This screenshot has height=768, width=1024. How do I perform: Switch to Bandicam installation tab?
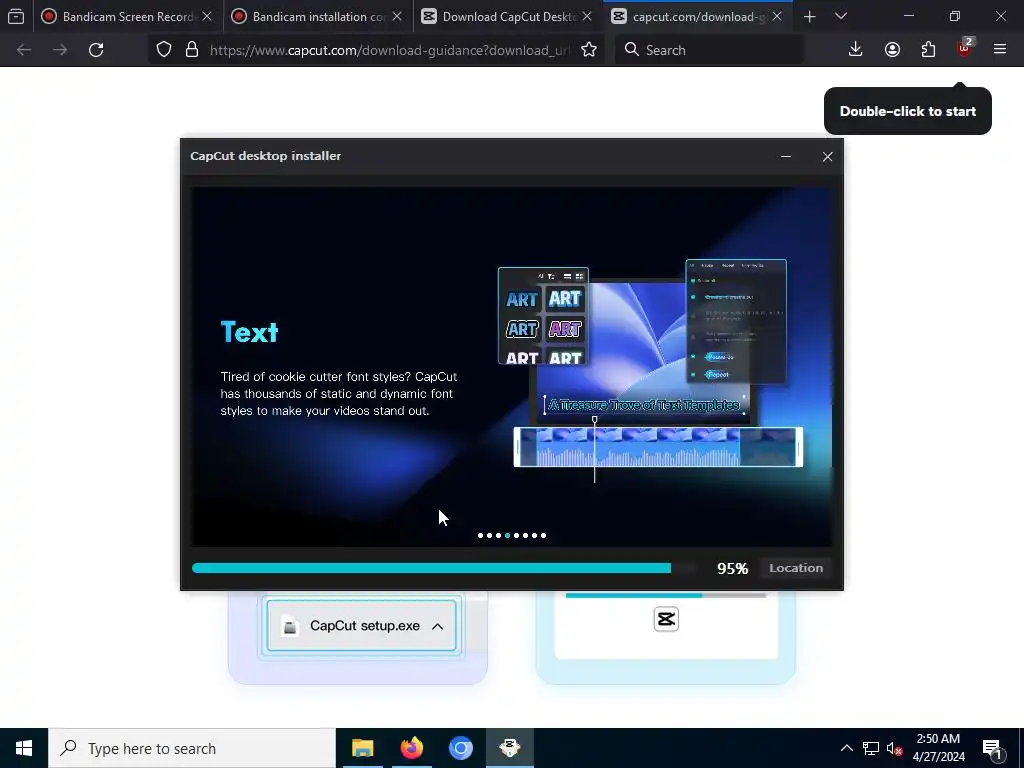[x=316, y=16]
